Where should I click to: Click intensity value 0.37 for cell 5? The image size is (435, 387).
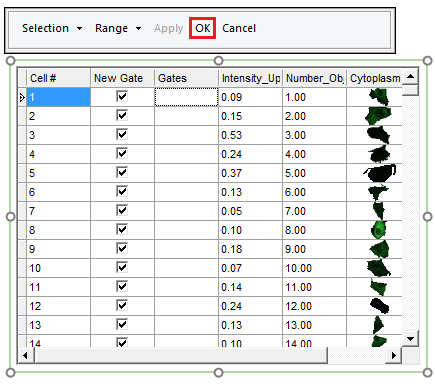coord(250,173)
